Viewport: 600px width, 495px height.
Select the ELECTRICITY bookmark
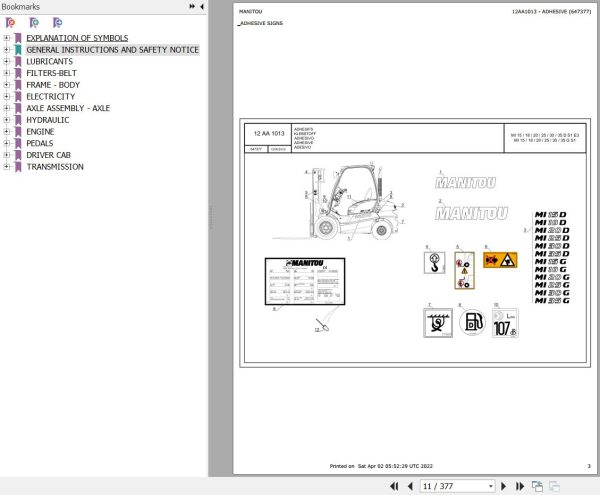51,96
